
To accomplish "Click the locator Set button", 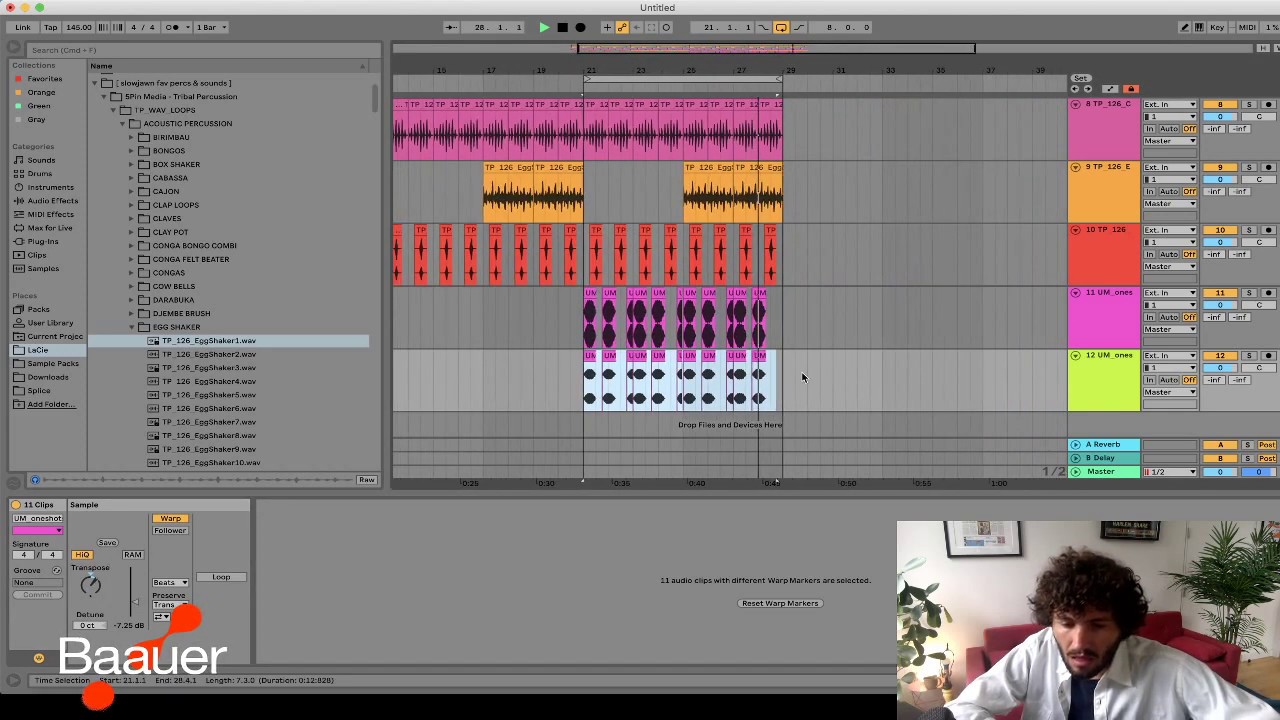I will point(1080,78).
